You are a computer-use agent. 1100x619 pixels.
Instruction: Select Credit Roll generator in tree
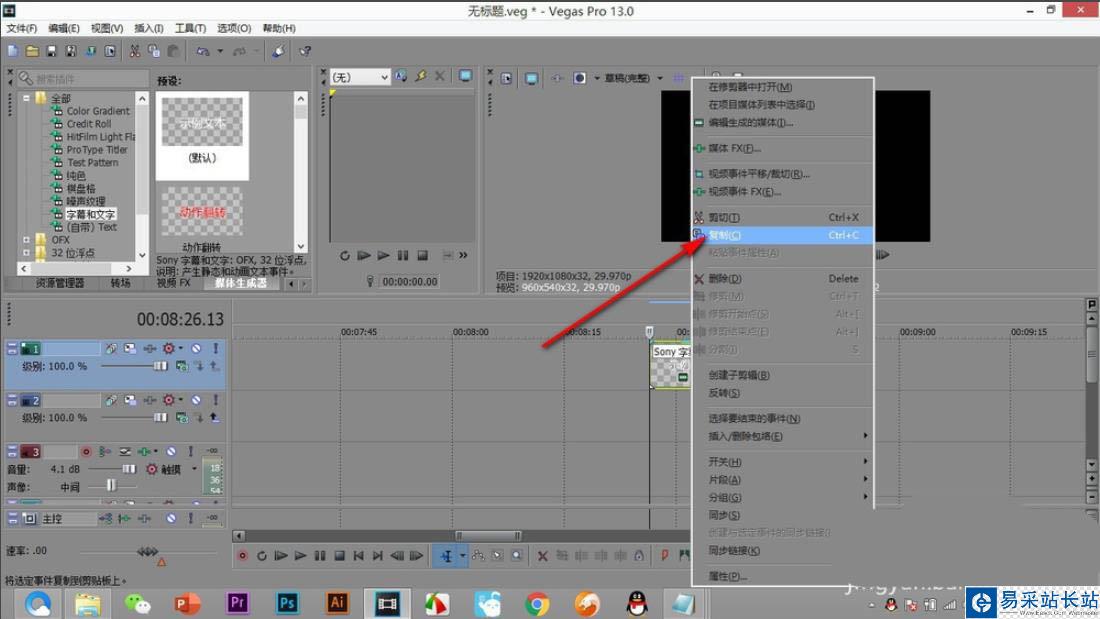[88, 124]
